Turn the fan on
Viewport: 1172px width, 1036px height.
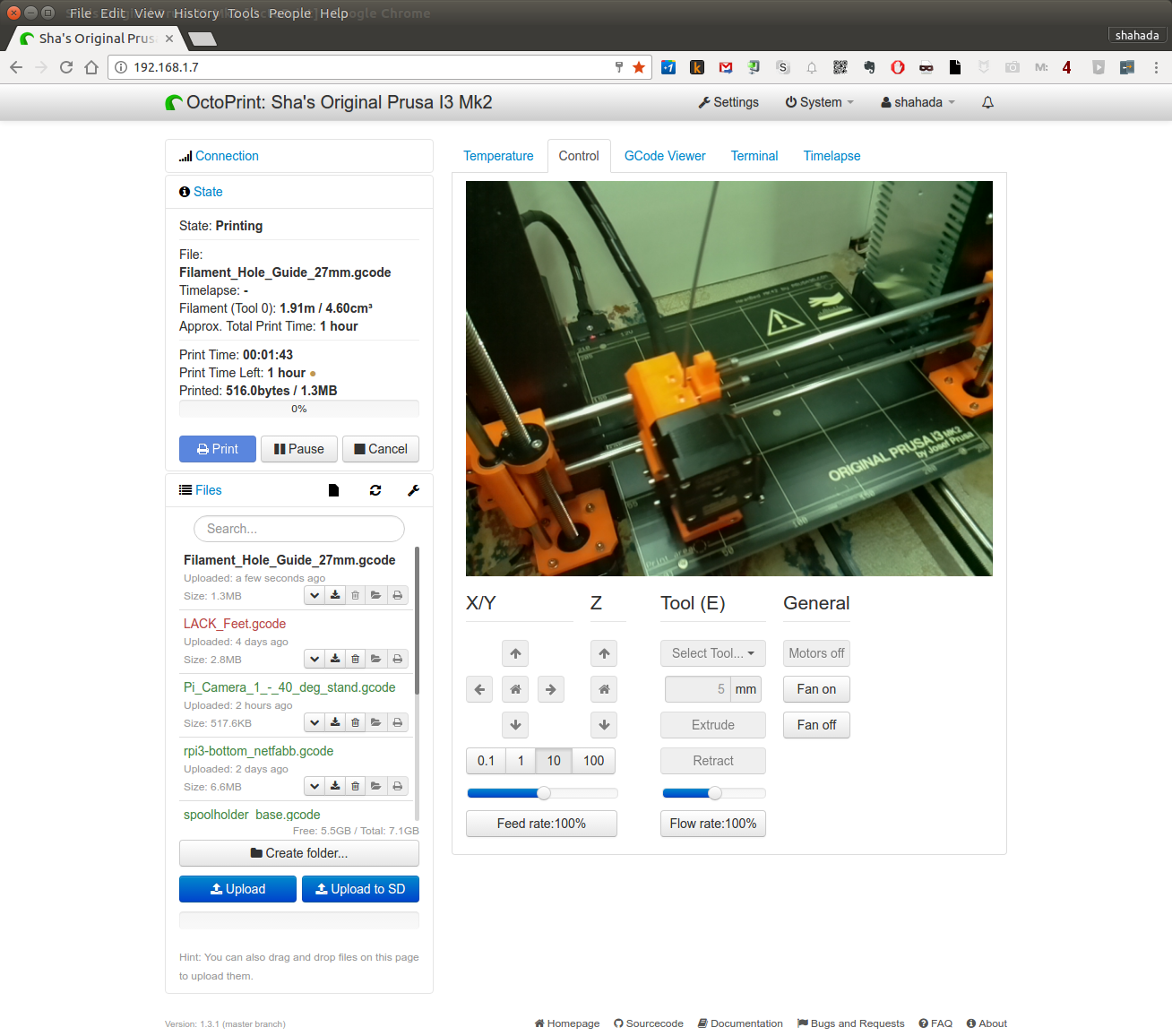pyautogui.click(x=816, y=689)
